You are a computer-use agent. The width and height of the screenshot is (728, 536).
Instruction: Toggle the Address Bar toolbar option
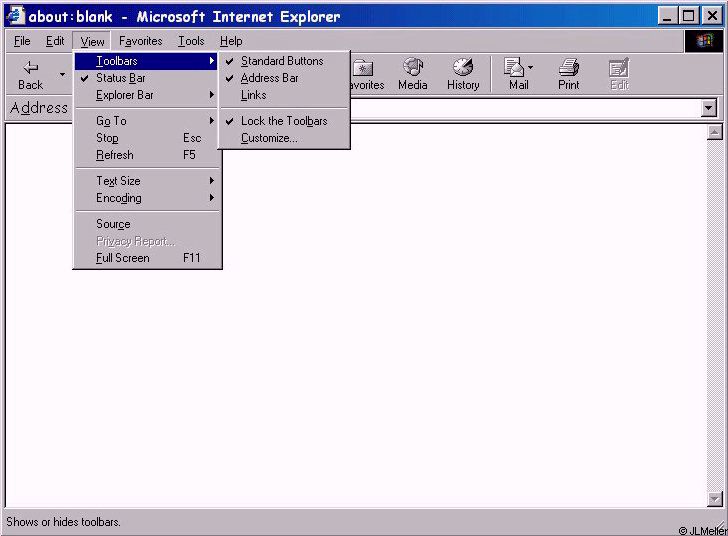pos(284,78)
